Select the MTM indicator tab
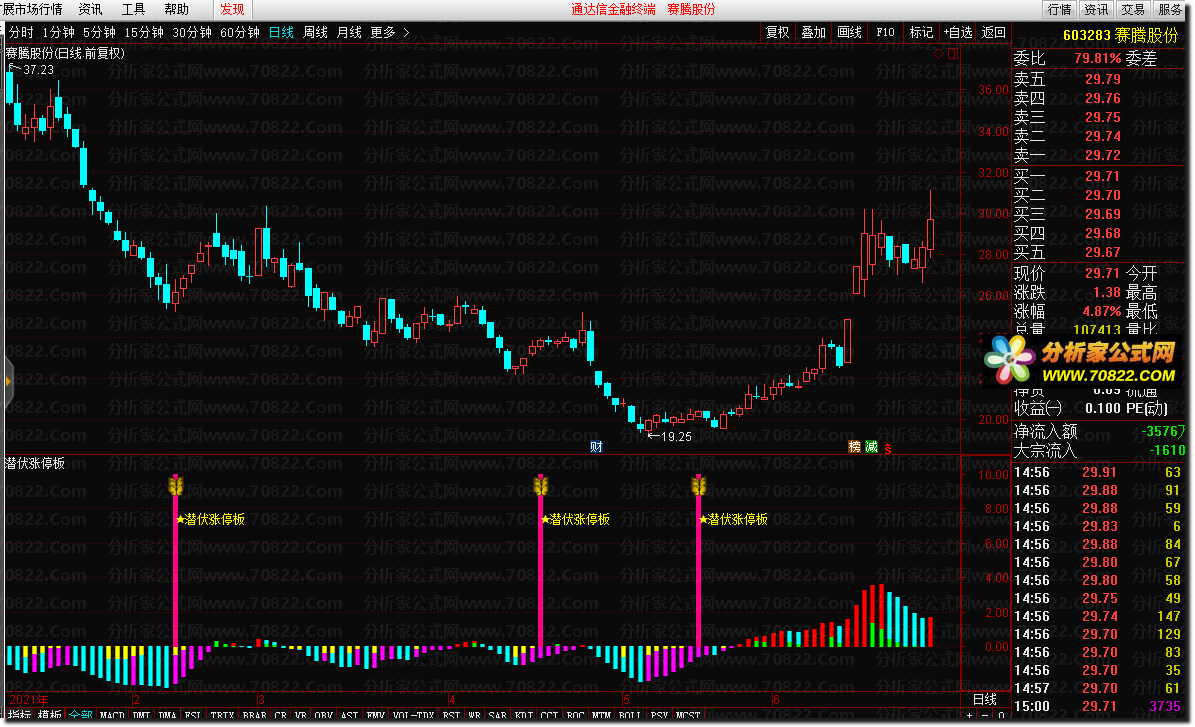This screenshot has height=727, width=1195. point(601,715)
